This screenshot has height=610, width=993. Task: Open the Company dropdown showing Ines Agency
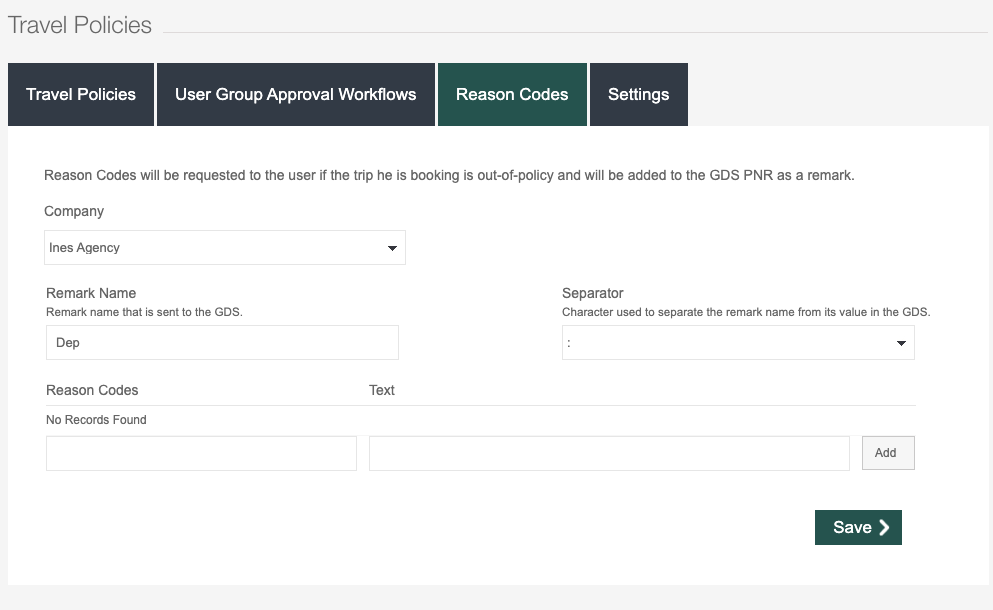click(x=215, y=248)
